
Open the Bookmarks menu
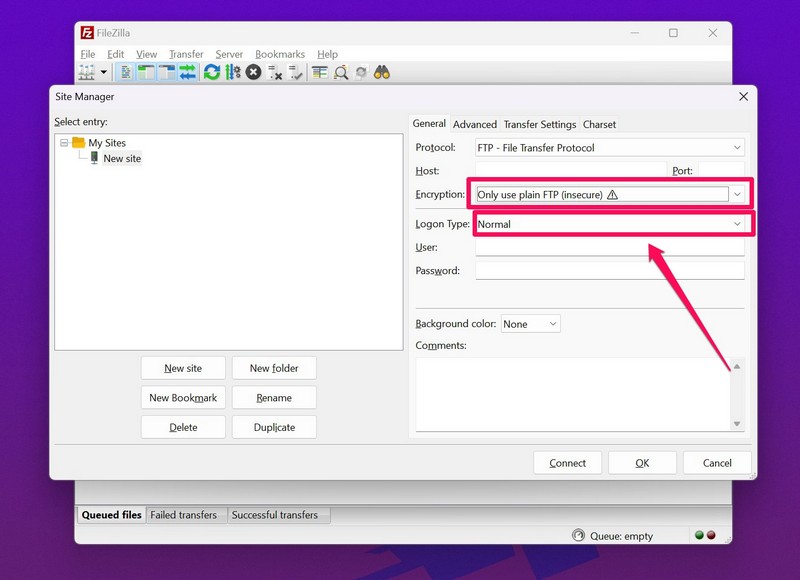point(279,54)
